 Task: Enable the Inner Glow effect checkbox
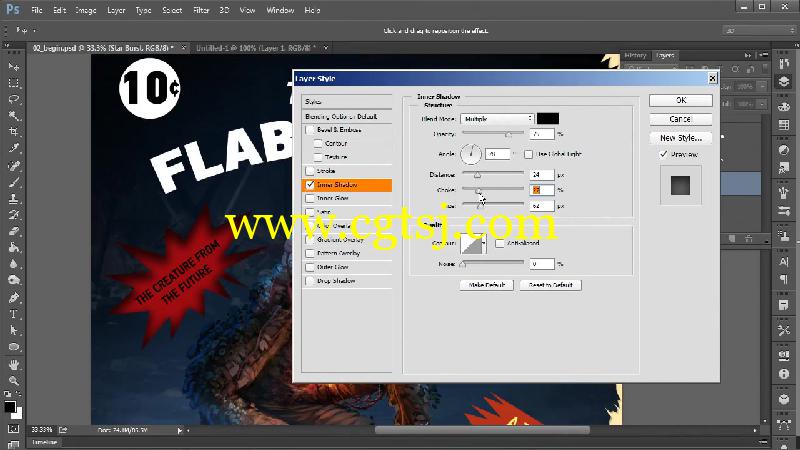pyautogui.click(x=310, y=198)
